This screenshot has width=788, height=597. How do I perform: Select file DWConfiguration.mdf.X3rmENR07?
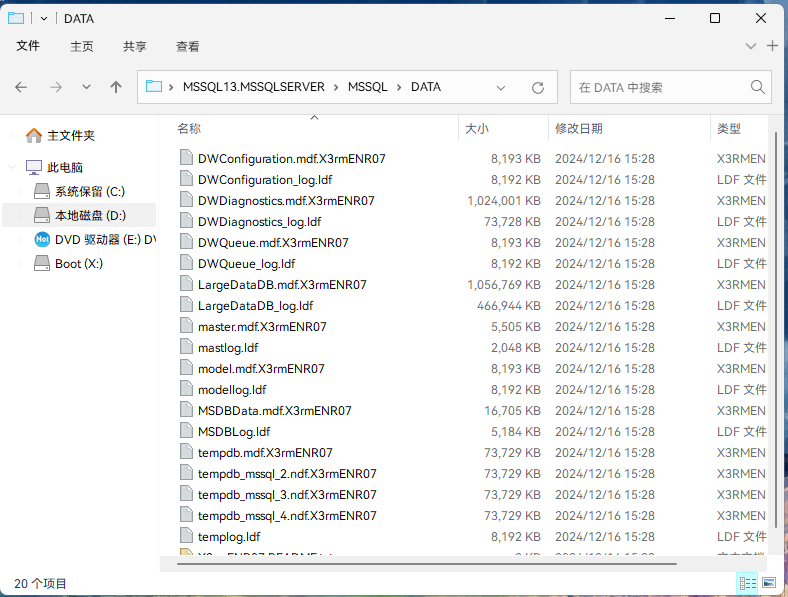(x=291, y=159)
